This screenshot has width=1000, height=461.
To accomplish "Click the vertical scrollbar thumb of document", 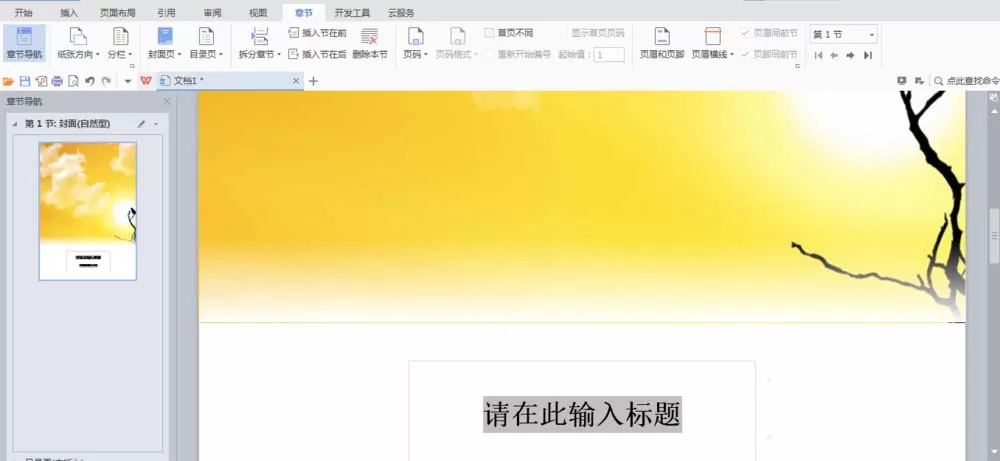I will 994,236.
